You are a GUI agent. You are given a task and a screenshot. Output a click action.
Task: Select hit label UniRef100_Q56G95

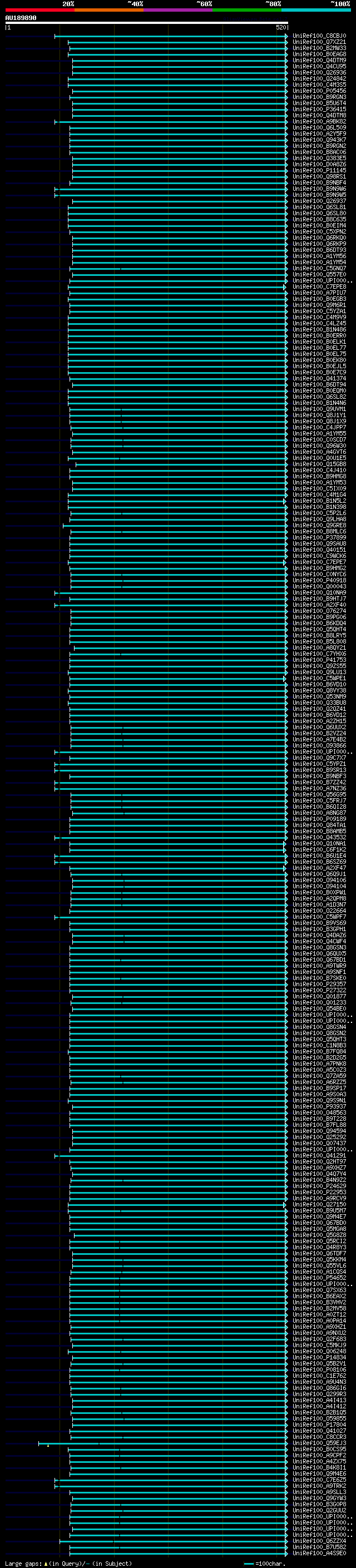[x=319, y=795]
